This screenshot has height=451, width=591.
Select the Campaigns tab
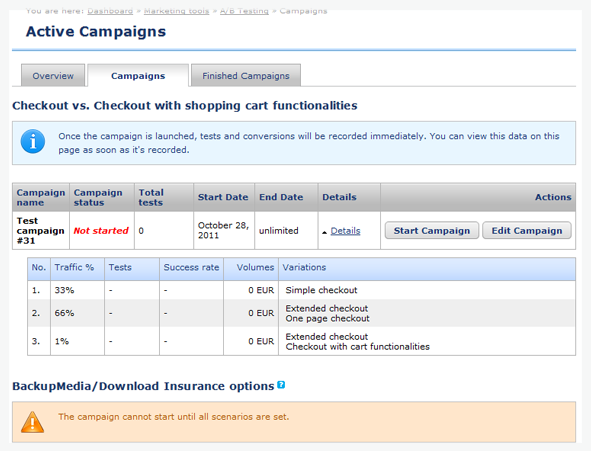[x=138, y=76]
